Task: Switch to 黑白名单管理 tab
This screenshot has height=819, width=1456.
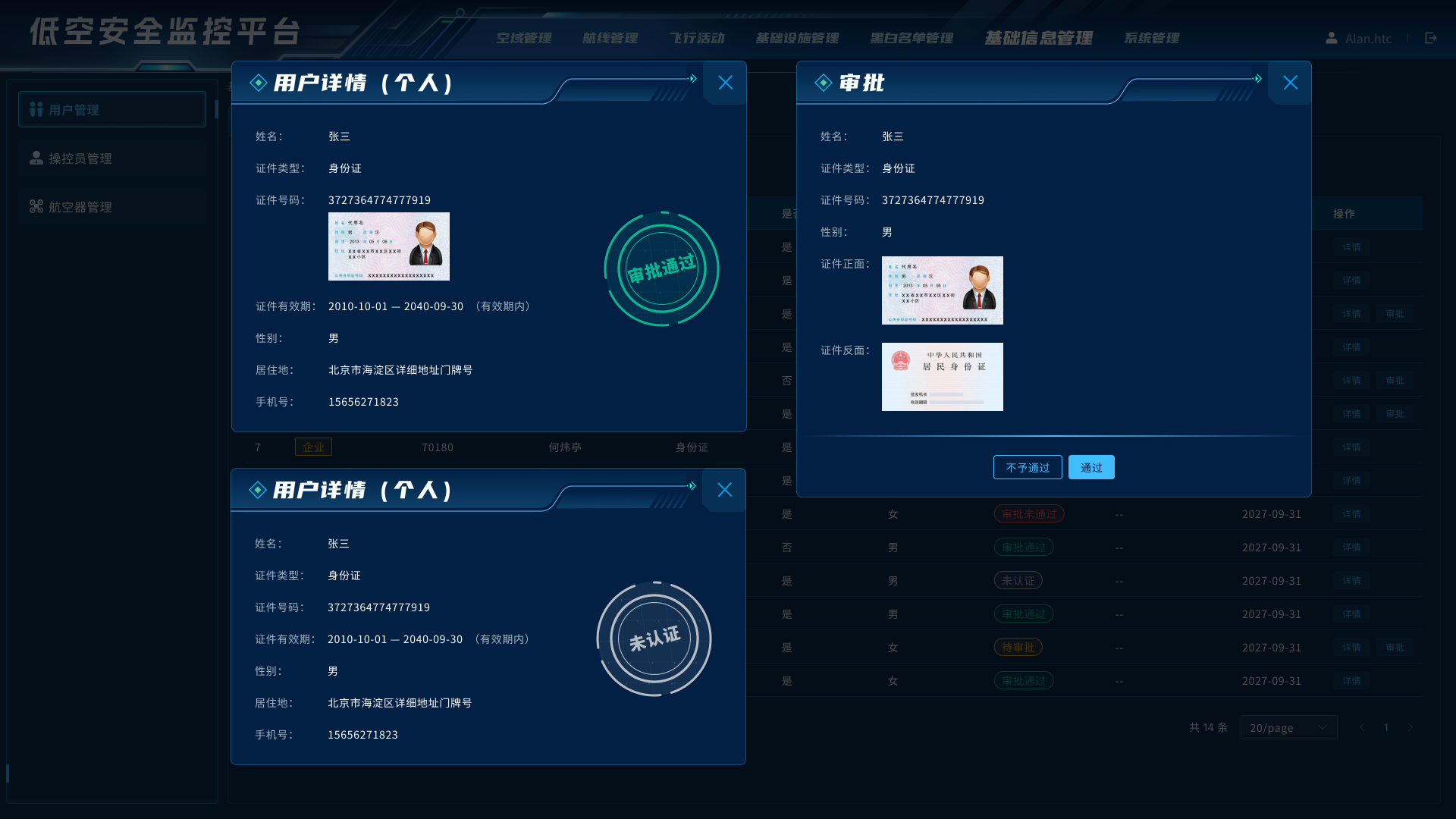Action: click(912, 38)
